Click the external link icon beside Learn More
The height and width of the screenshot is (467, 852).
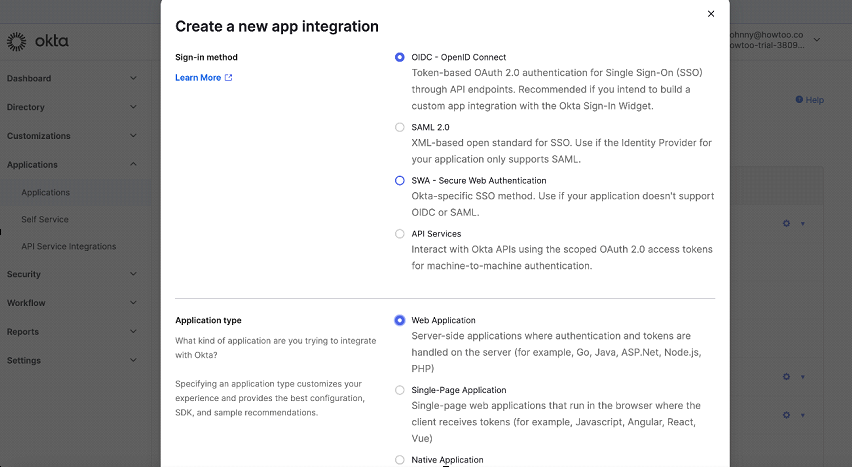[228, 78]
